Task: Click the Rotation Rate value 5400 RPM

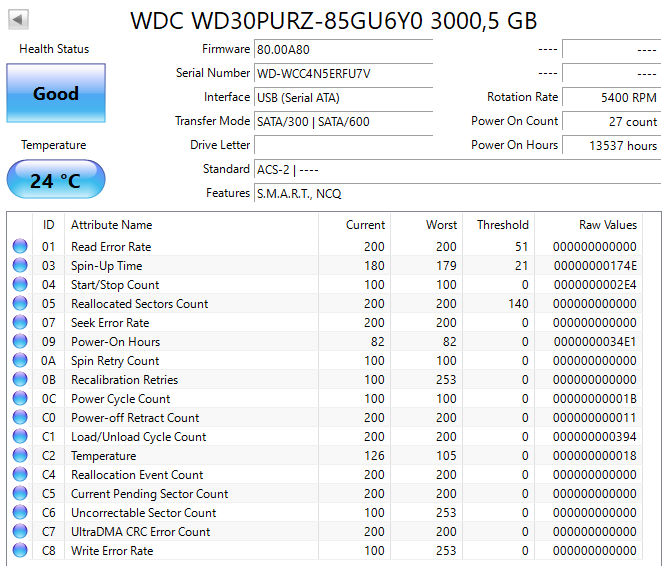Action: coord(612,97)
